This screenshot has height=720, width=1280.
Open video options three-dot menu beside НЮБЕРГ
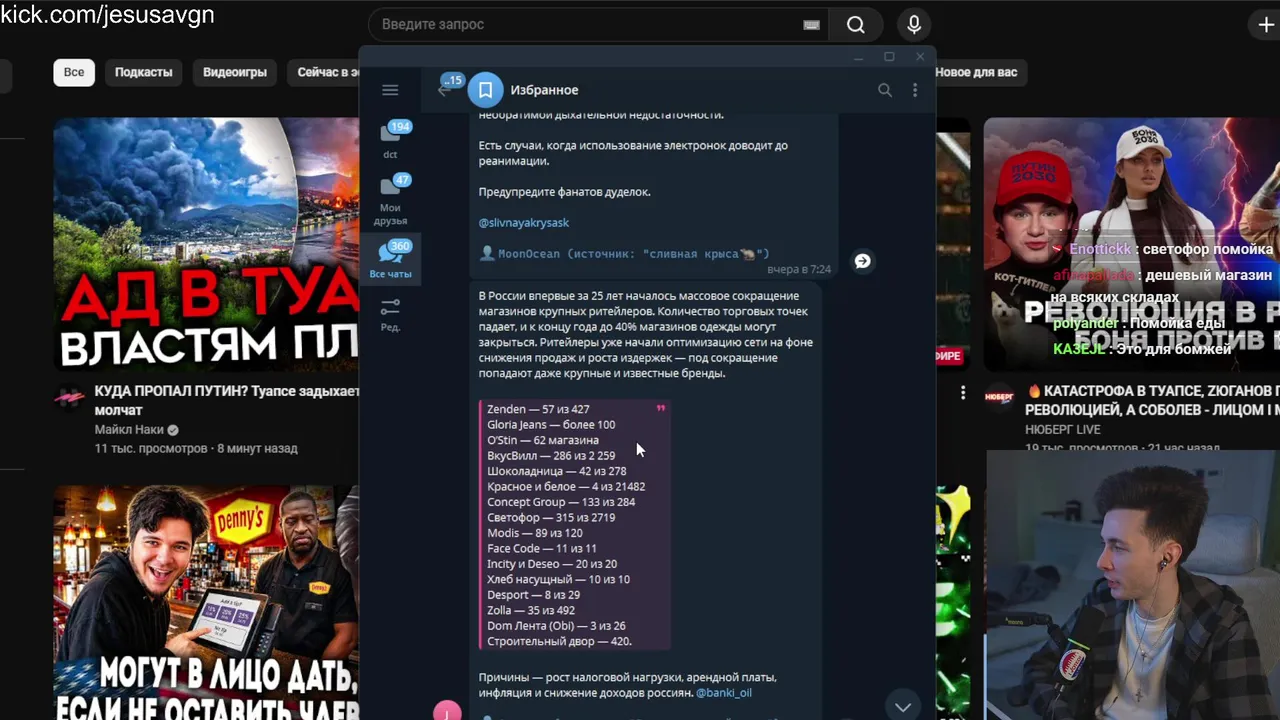coord(963,392)
